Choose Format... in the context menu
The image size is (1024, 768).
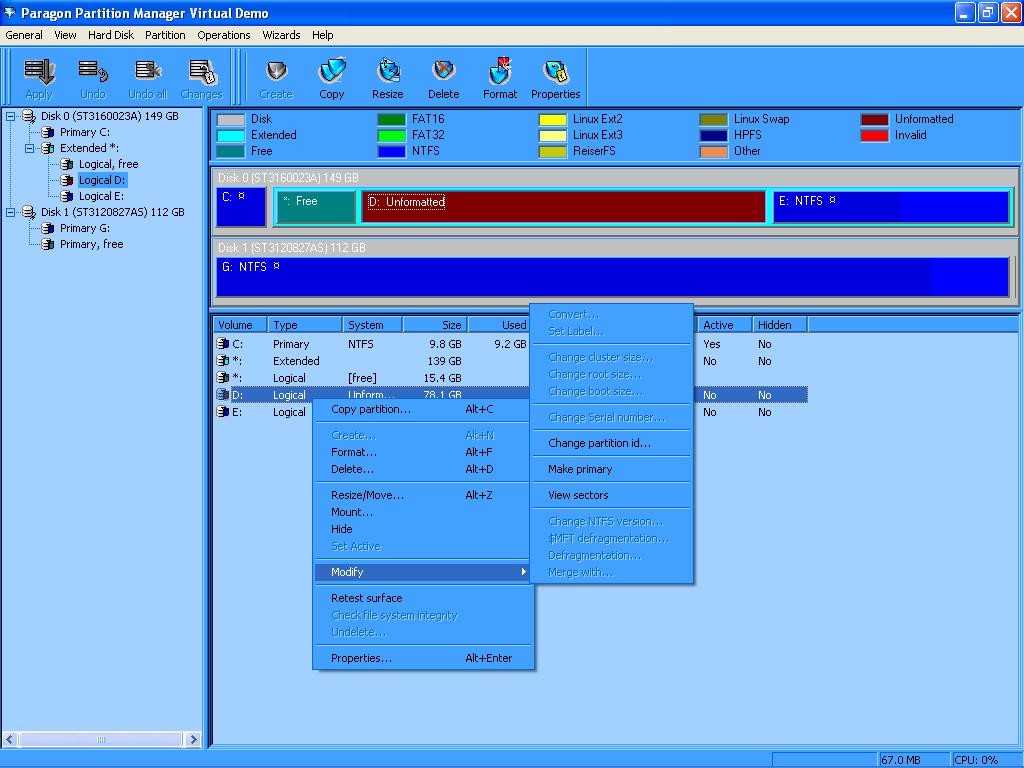353,452
